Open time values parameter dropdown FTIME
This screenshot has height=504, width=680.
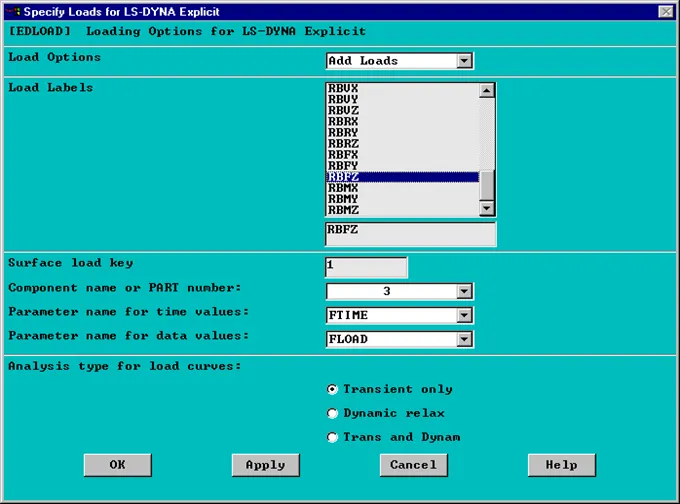464,315
